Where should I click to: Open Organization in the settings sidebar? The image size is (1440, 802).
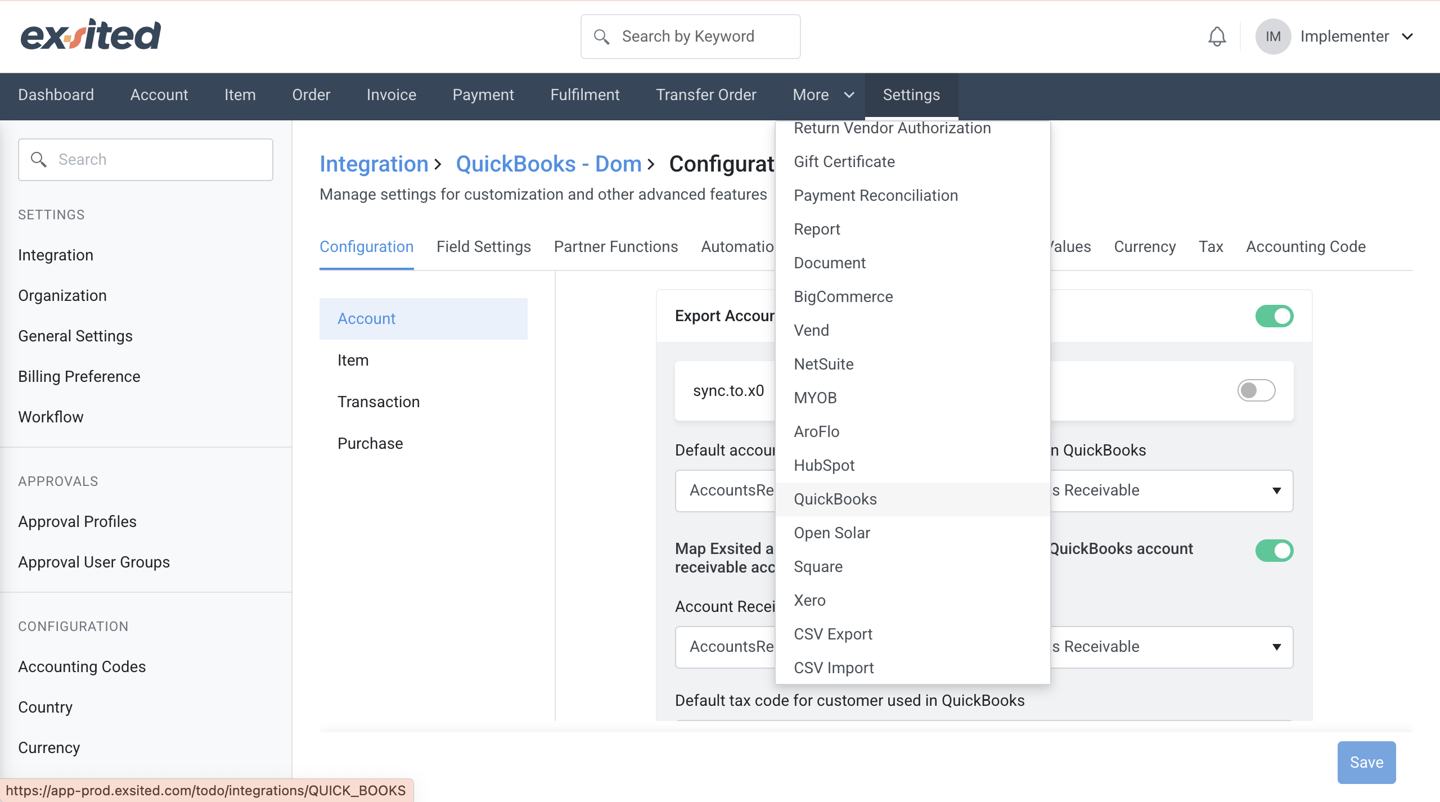[62, 296]
